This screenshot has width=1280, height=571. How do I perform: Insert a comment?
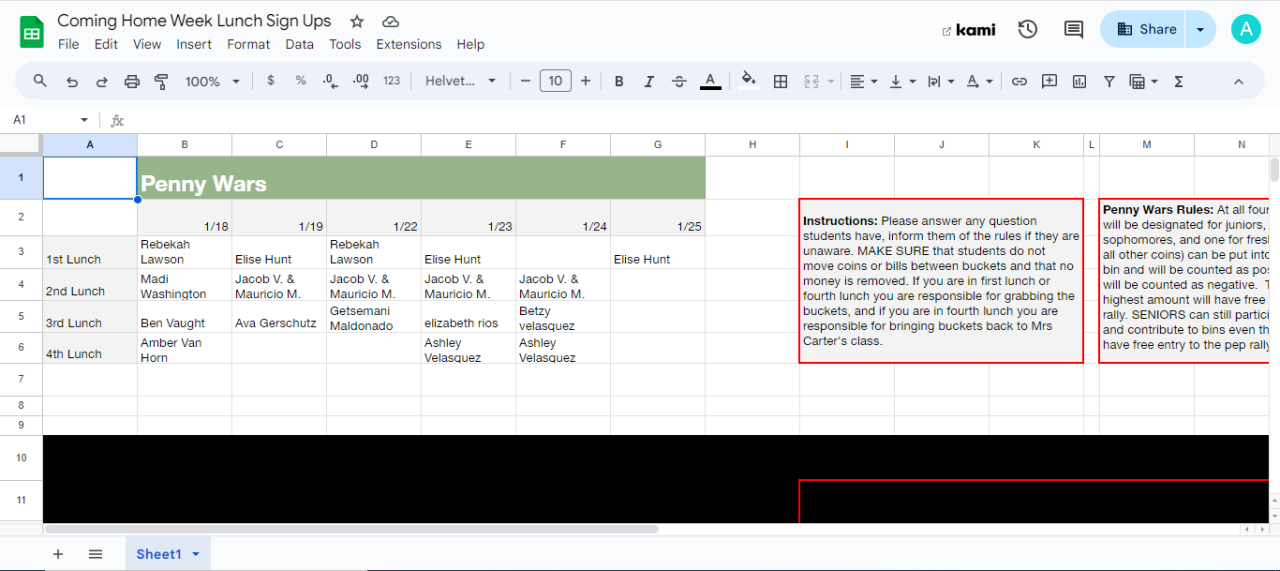click(x=1049, y=81)
